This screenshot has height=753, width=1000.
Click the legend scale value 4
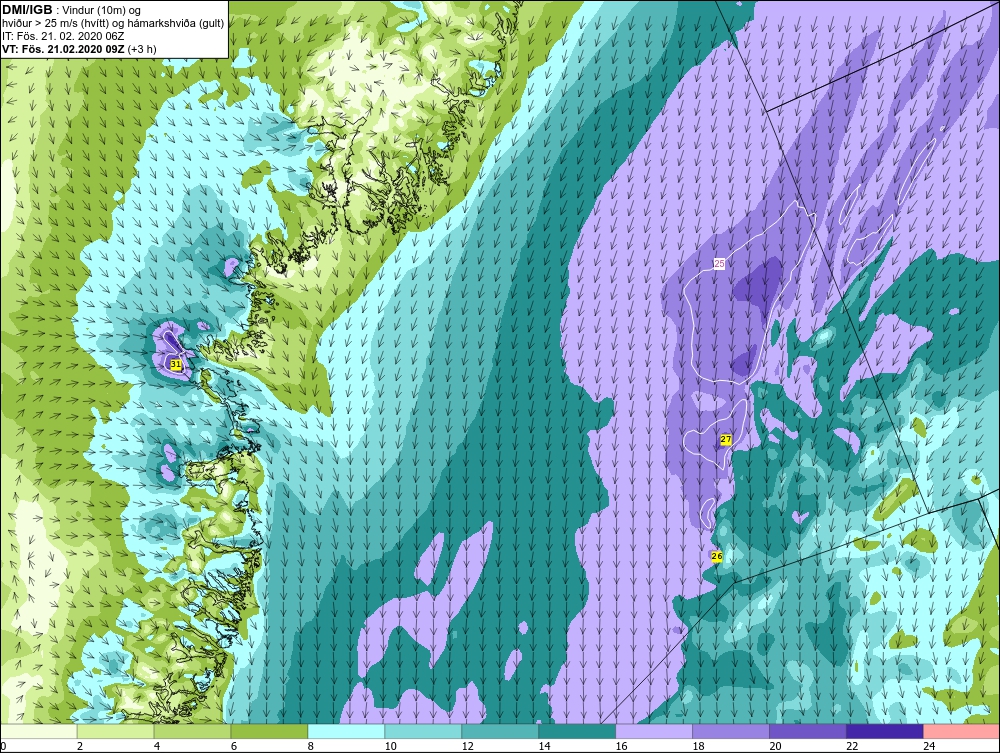click(x=157, y=746)
